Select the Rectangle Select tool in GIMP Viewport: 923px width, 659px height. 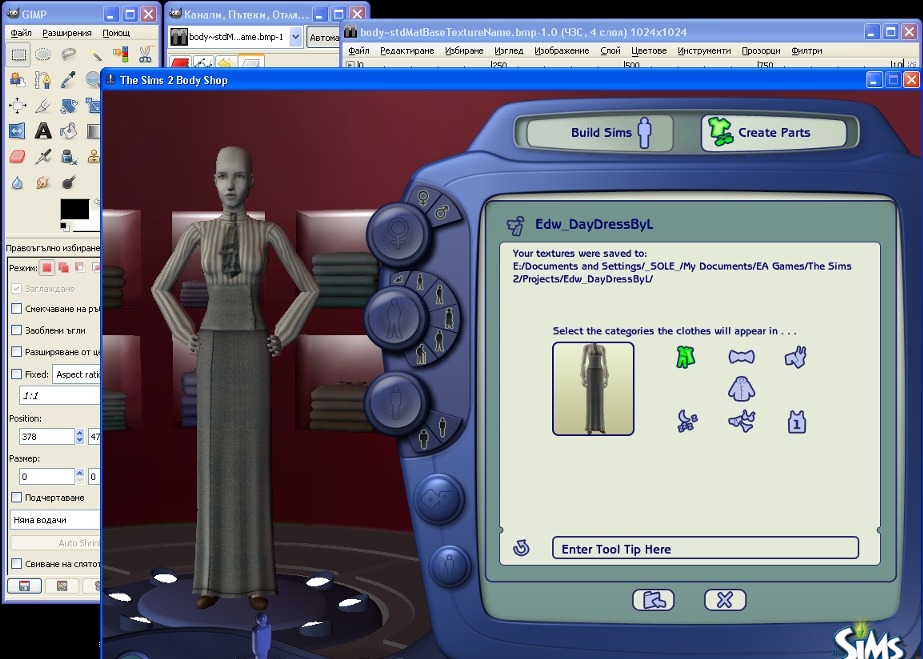pyautogui.click(x=18, y=55)
